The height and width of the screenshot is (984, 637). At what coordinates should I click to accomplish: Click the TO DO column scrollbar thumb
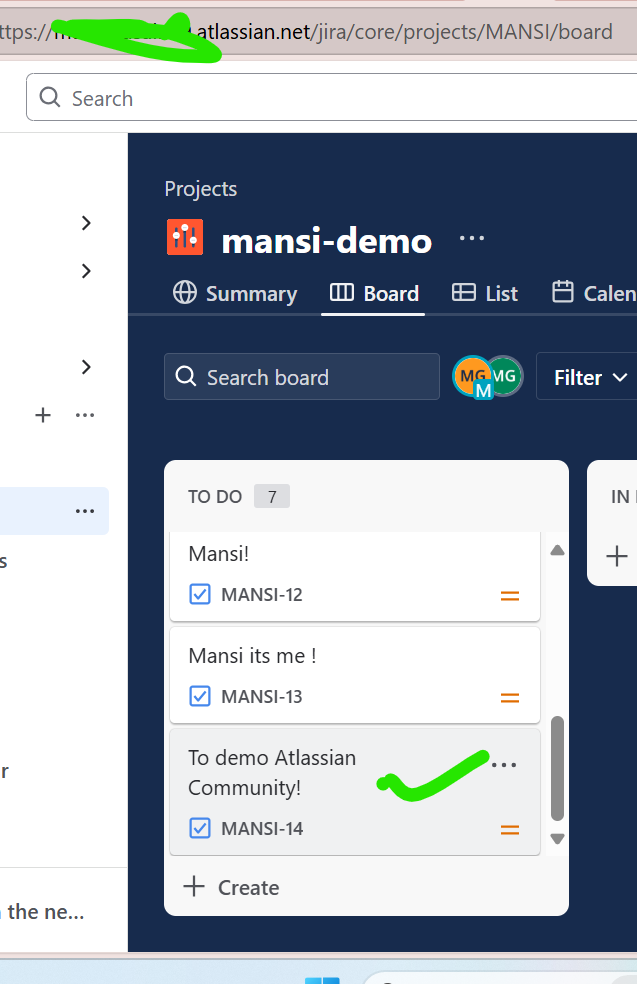point(557,768)
